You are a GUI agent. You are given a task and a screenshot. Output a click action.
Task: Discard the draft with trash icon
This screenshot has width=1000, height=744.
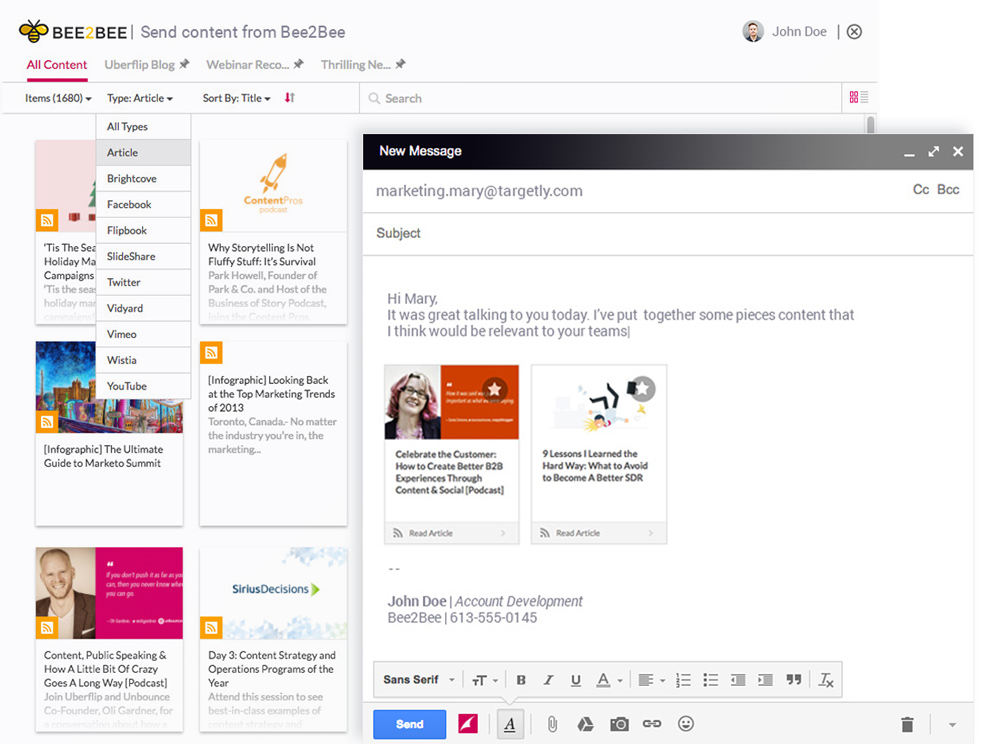click(x=907, y=724)
